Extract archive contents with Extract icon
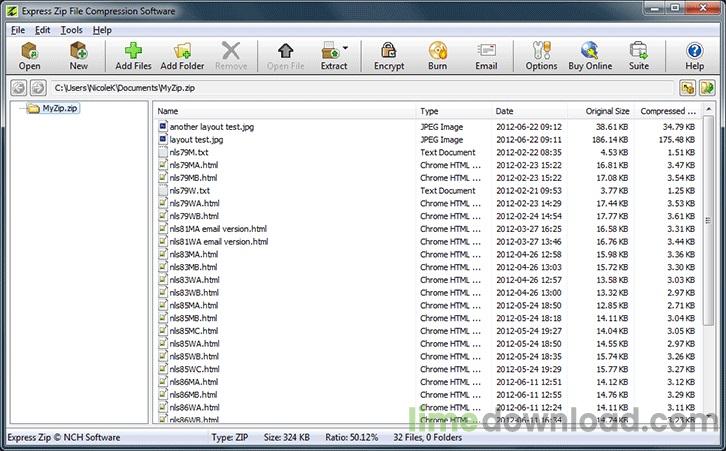The image size is (726, 451). (x=332, y=56)
